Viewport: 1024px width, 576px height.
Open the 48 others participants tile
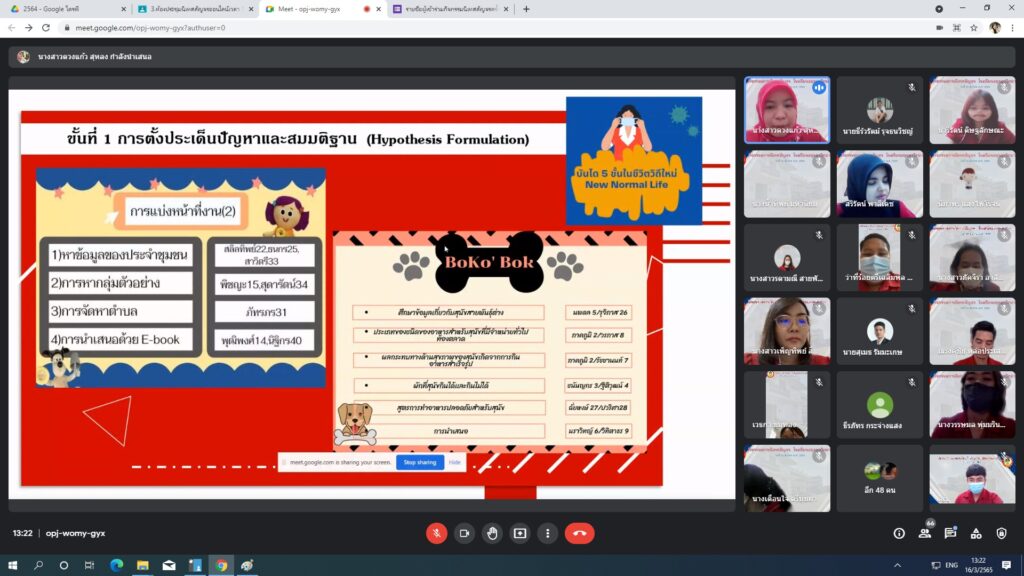(880, 478)
